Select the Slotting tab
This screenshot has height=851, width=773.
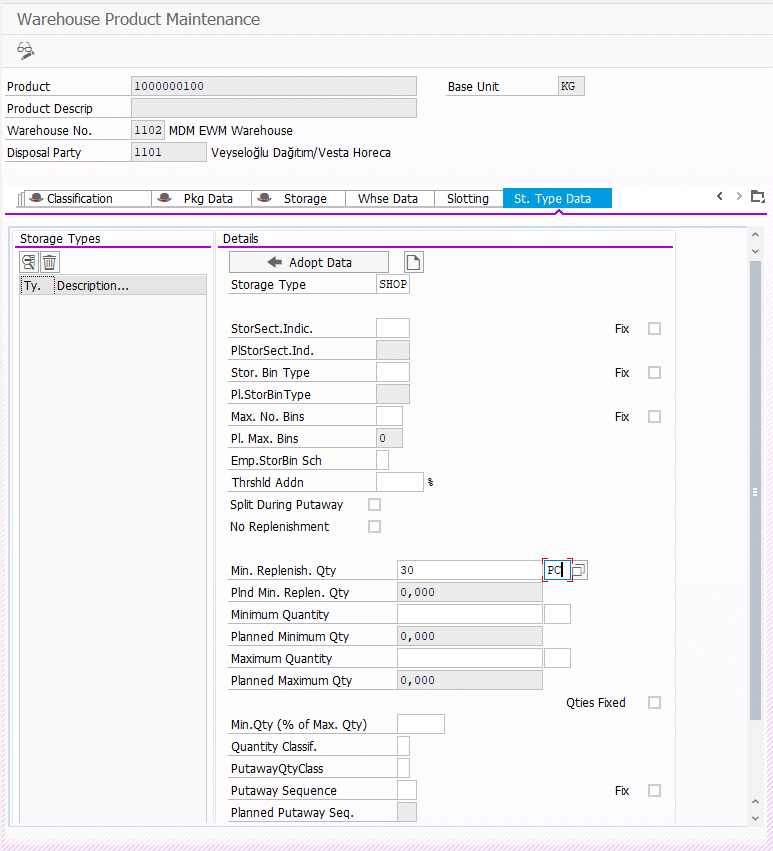467,199
